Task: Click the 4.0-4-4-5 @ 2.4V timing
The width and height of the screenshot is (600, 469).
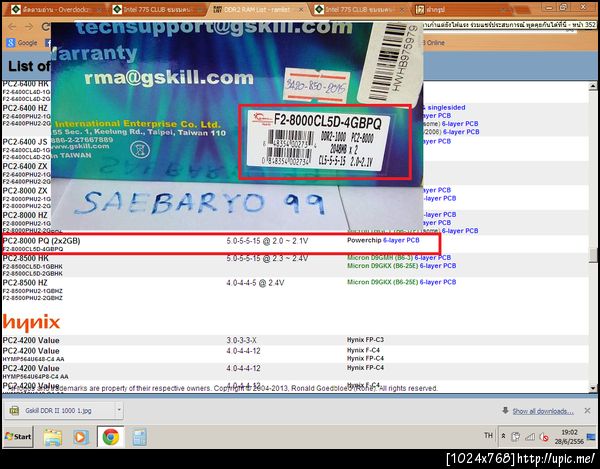Action: tap(255, 283)
